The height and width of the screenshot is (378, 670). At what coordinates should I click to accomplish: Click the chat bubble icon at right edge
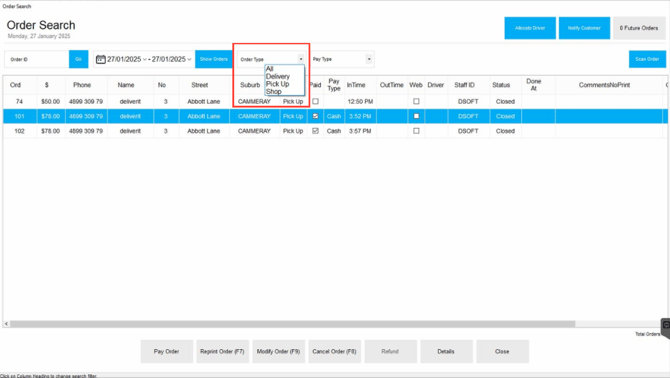pos(666,325)
